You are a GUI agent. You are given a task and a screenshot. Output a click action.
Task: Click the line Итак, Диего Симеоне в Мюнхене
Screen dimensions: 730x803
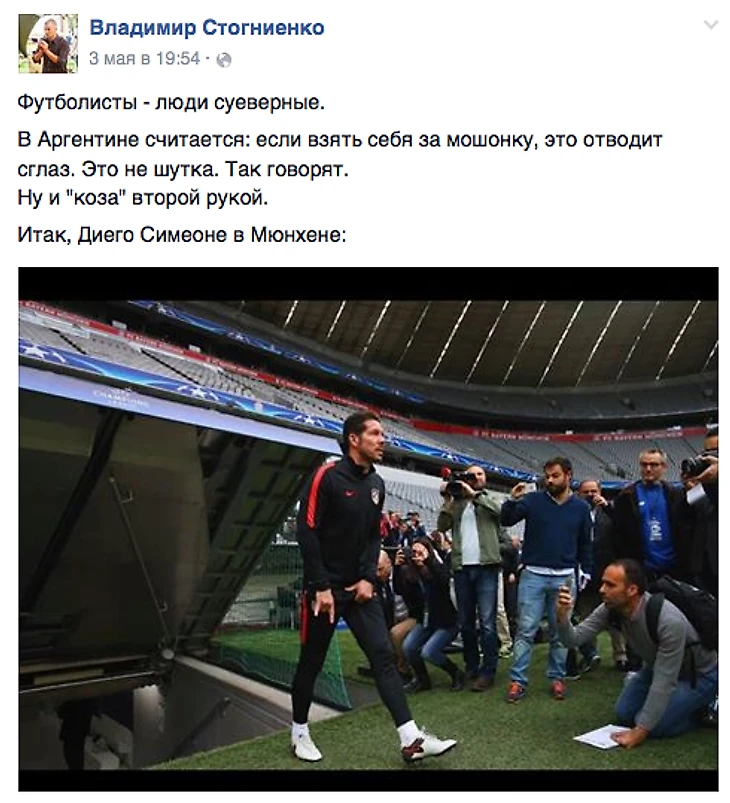(x=182, y=235)
